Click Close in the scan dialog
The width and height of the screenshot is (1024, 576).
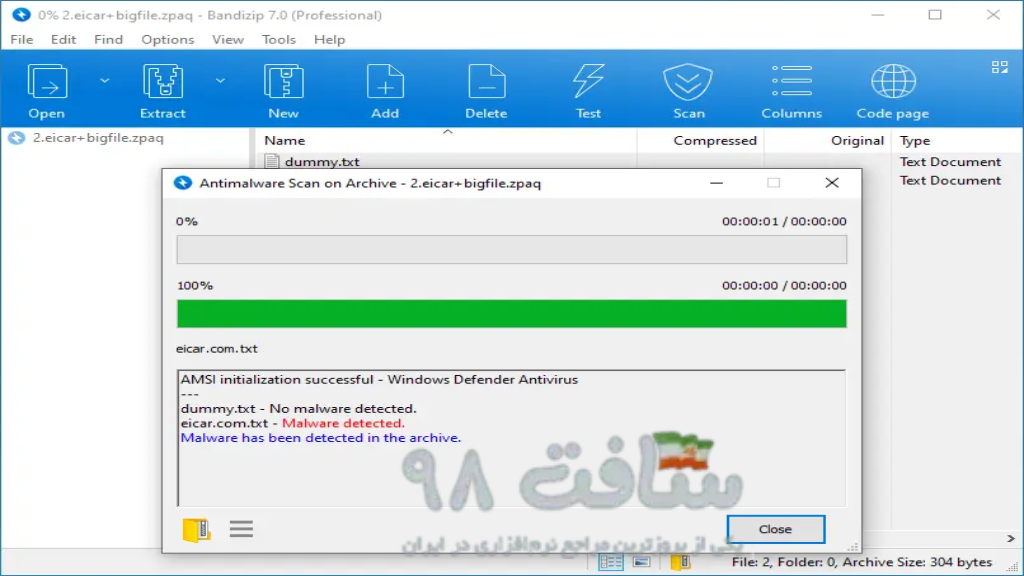click(x=775, y=529)
